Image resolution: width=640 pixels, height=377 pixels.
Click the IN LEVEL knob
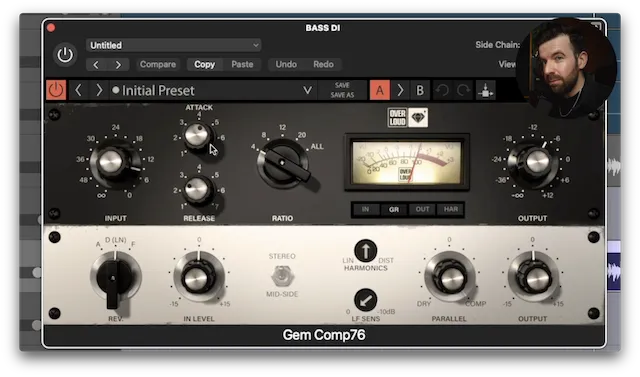pos(199,277)
